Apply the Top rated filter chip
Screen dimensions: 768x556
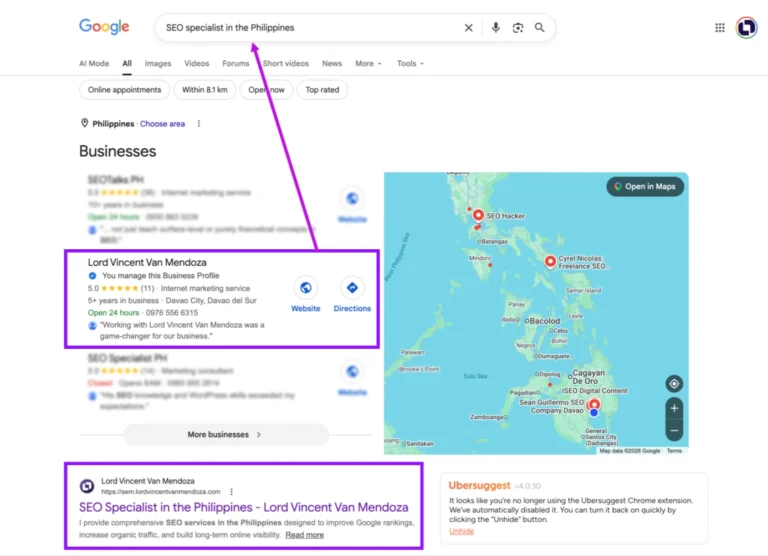coord(322,90)
